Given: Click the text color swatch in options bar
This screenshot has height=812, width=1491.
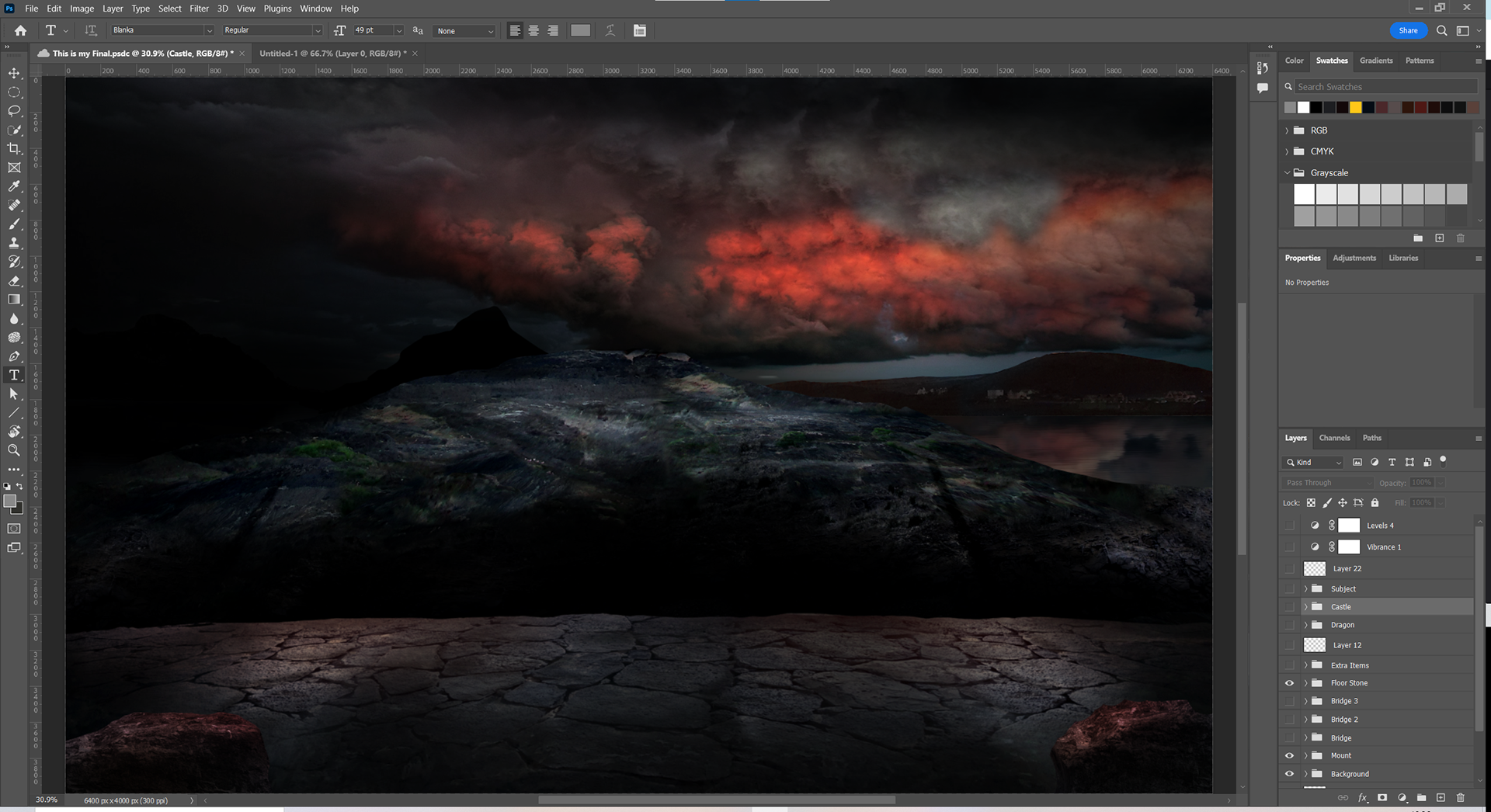Looking at the screenshot, I should coord(580,30).
